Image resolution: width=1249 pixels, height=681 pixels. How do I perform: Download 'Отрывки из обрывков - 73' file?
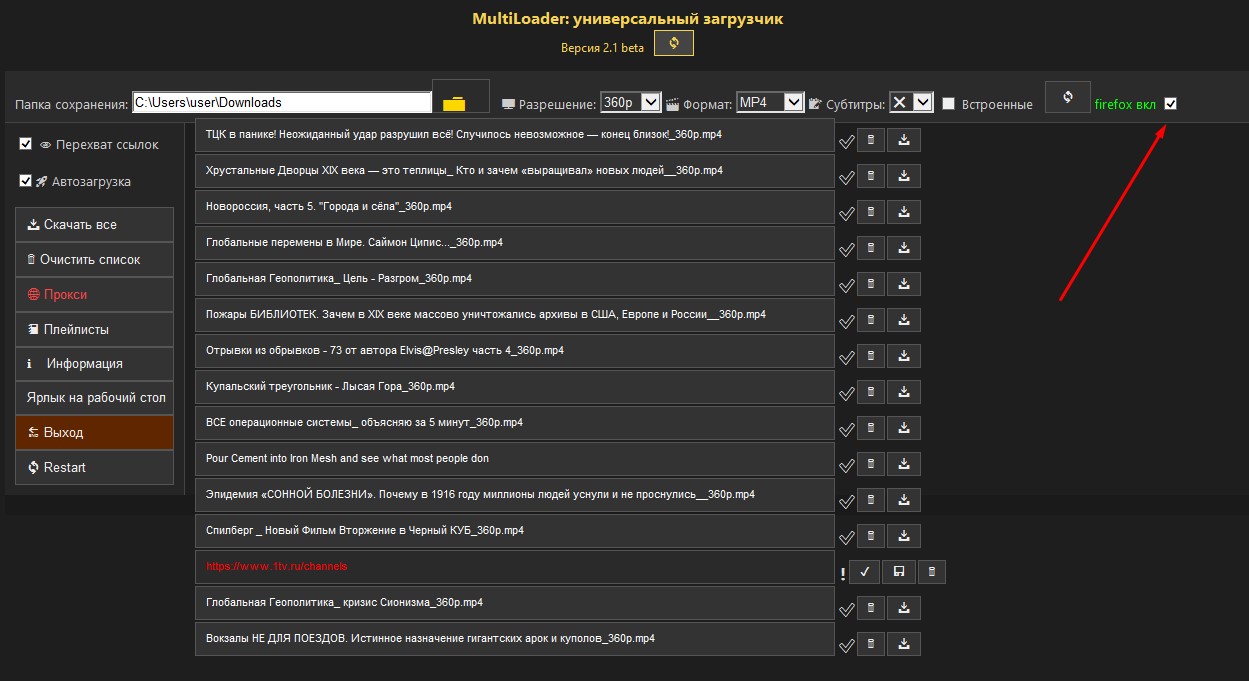click(904, 356)
